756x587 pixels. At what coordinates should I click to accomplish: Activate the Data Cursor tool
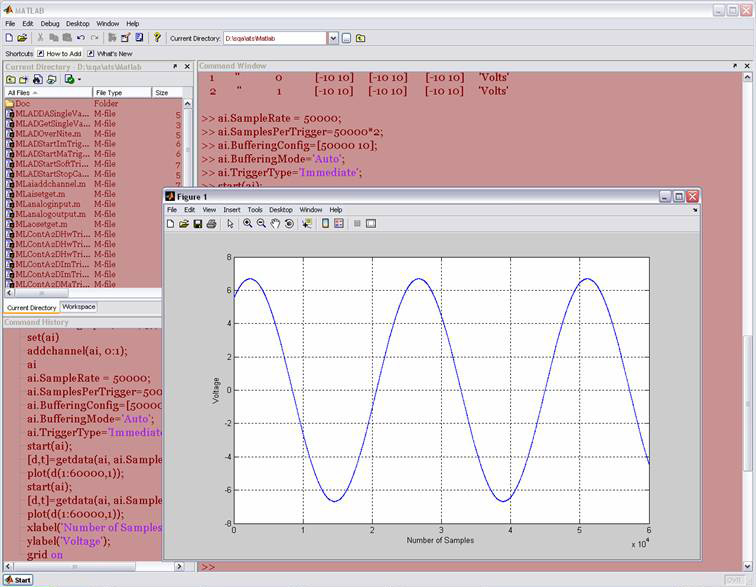(307, 224)
